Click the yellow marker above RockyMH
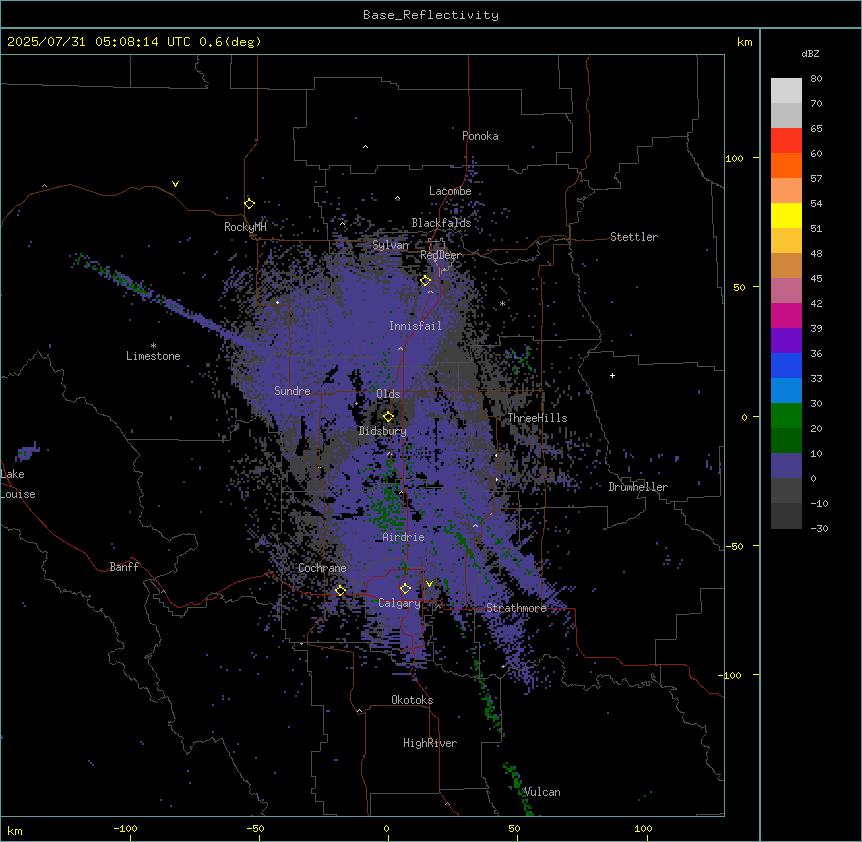 coord(249,204)
